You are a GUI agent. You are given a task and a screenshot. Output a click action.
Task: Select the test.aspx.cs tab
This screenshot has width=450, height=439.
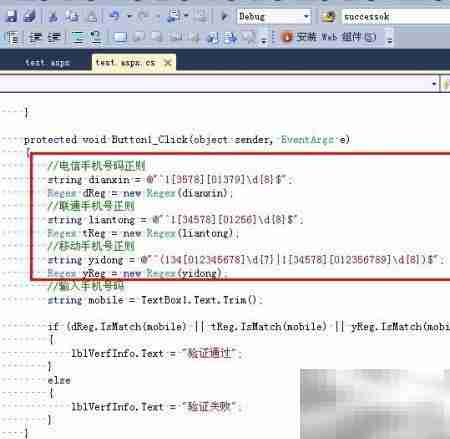pyautogui.click(x=125, y=63)
